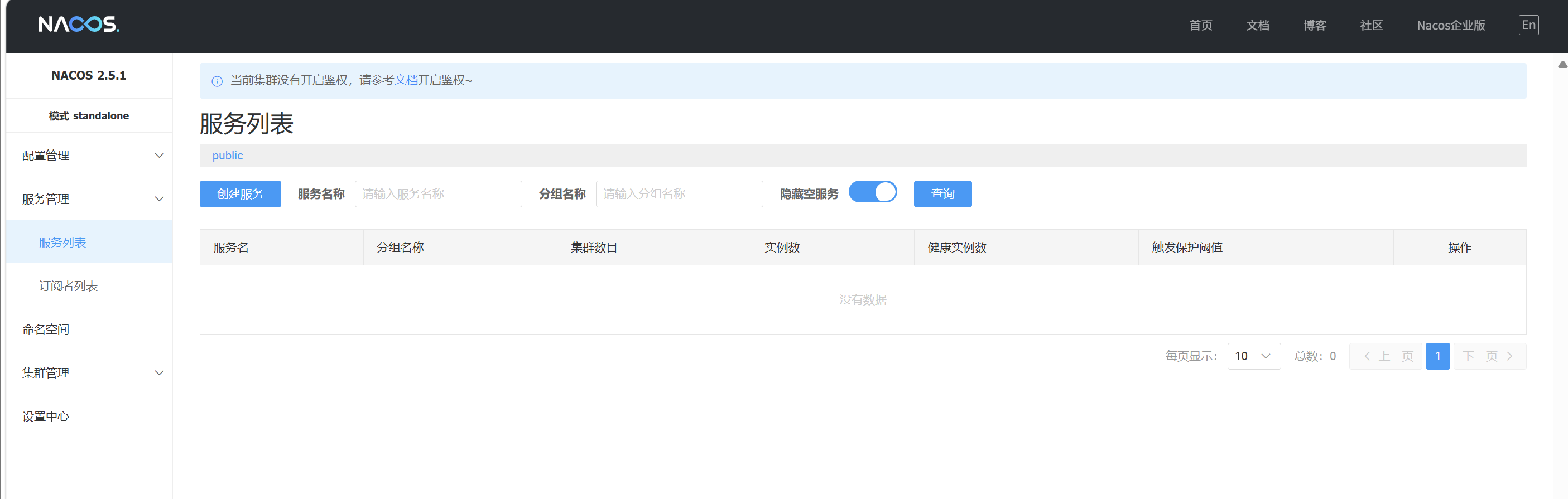Image resolution: width=1568 pixels, height=499 pixels.
Task: Switch language with the En icon
Action: click(1528, 25)
